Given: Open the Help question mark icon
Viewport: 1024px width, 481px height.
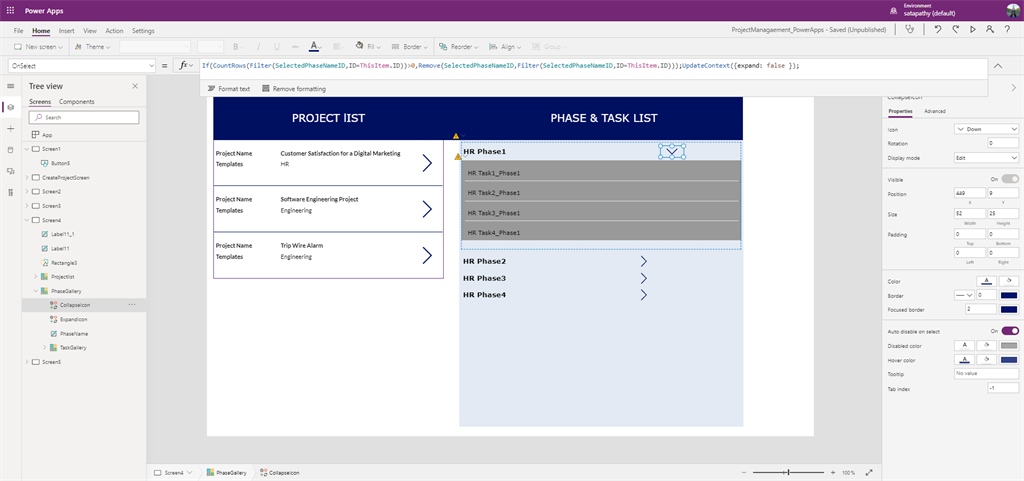Looking at the screenshot, I should tap(1008, 30).
